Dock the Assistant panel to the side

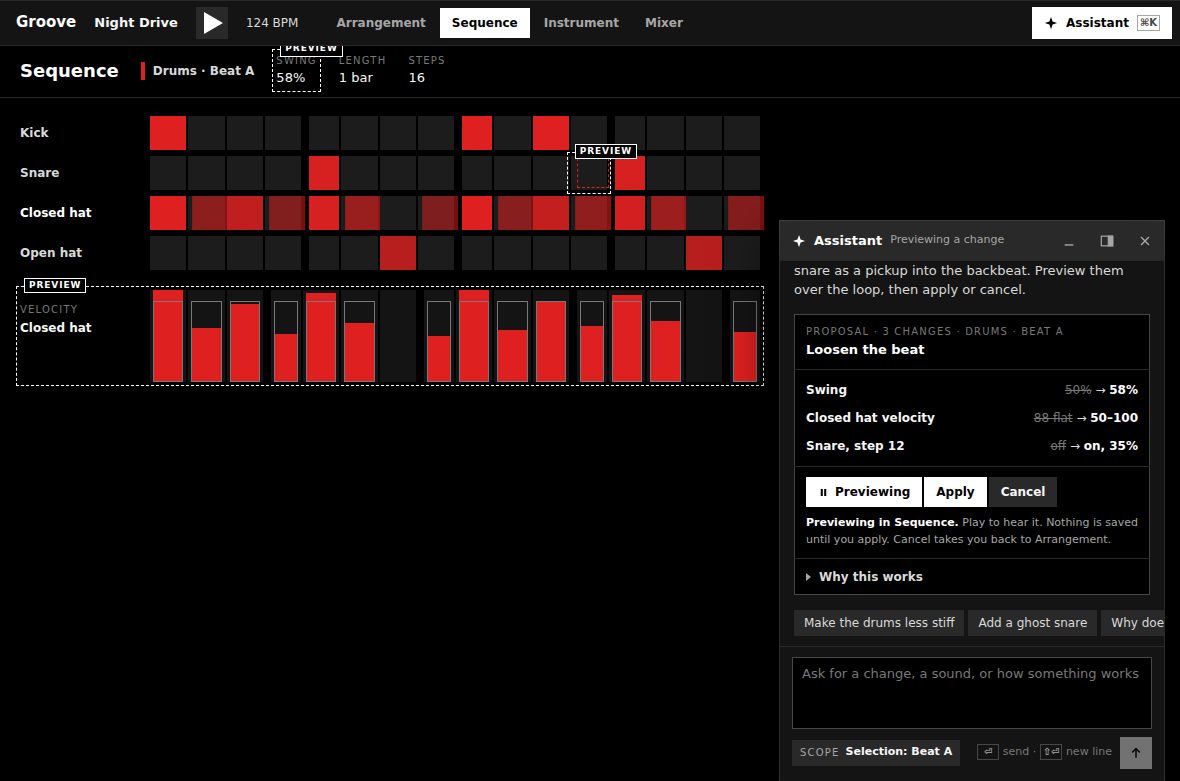(1106, 241)
